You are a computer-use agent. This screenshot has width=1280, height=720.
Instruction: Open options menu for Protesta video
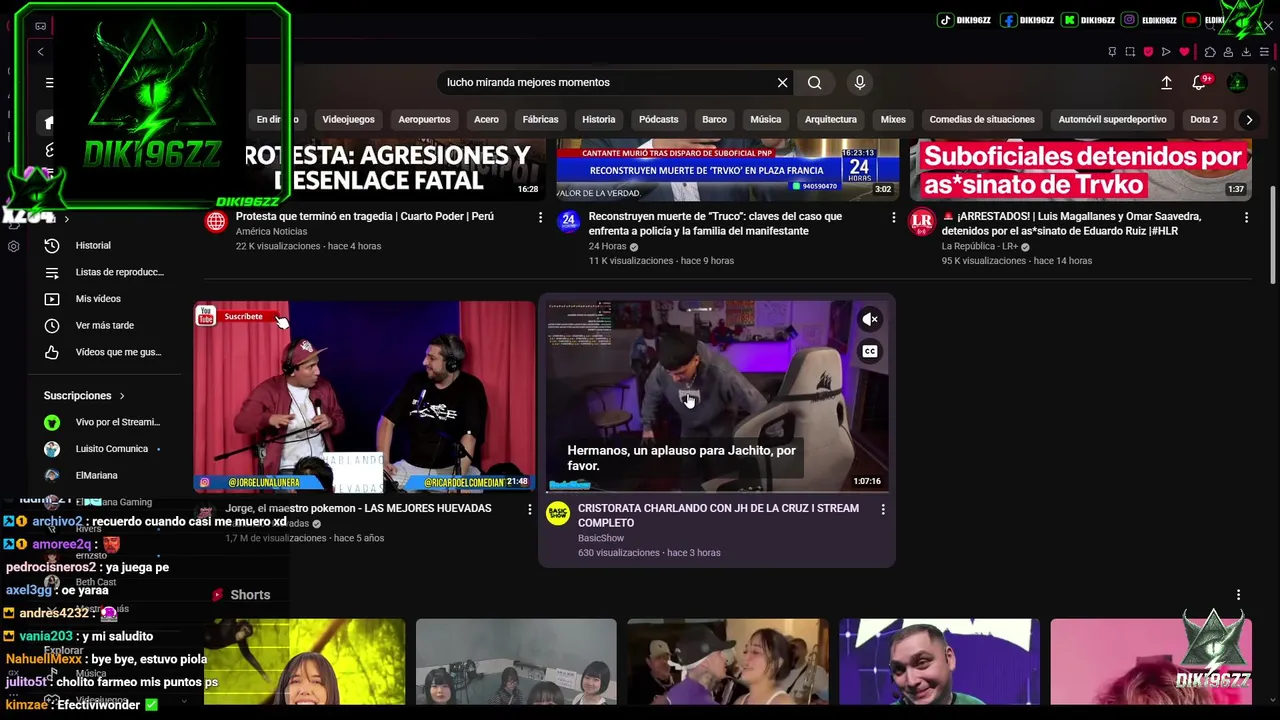click(541, 217)
